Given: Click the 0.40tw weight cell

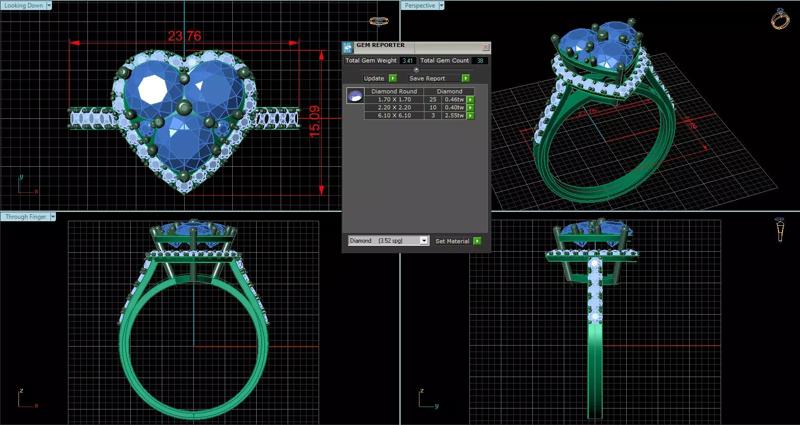Looking at the screenshot, I should tap(453, 108).
